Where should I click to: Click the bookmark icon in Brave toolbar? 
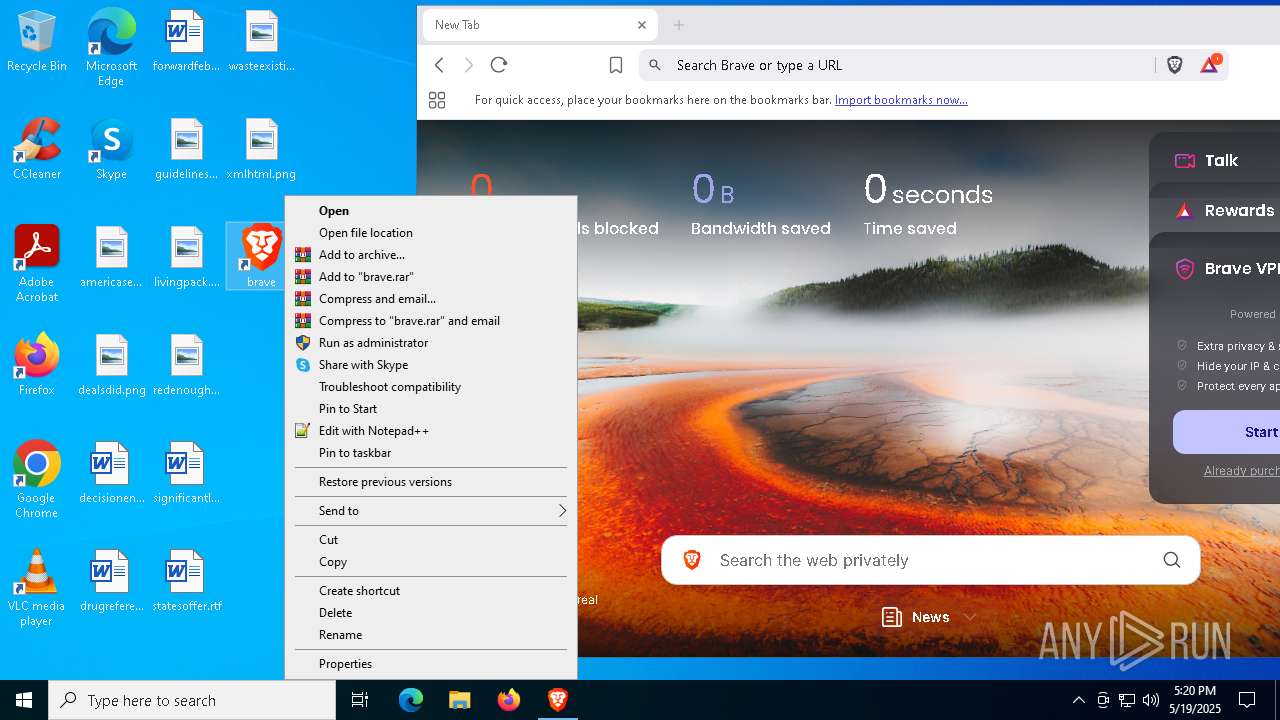click(616, 65)
